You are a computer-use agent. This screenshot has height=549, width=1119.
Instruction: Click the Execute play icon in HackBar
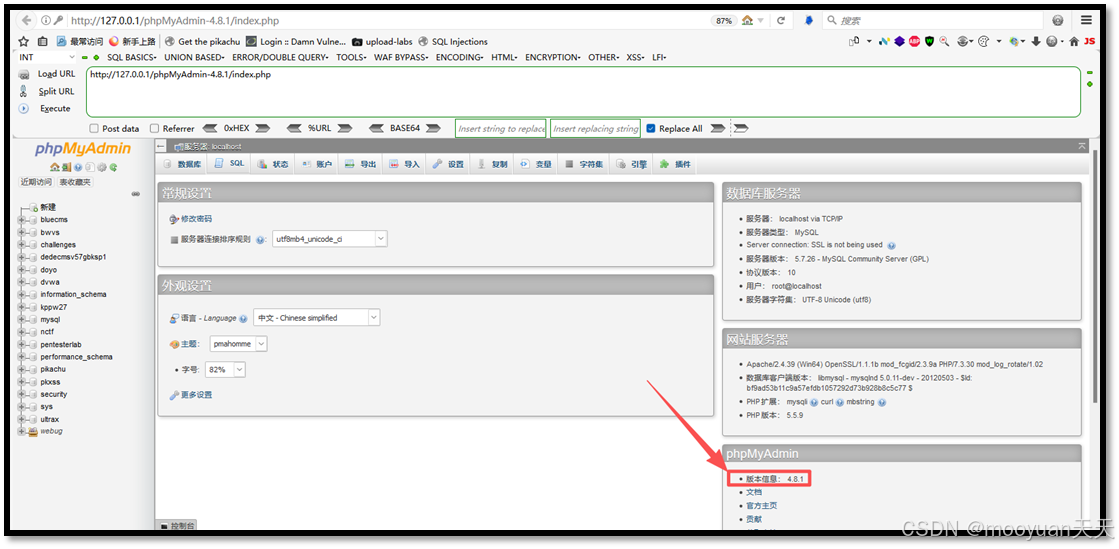24,109
